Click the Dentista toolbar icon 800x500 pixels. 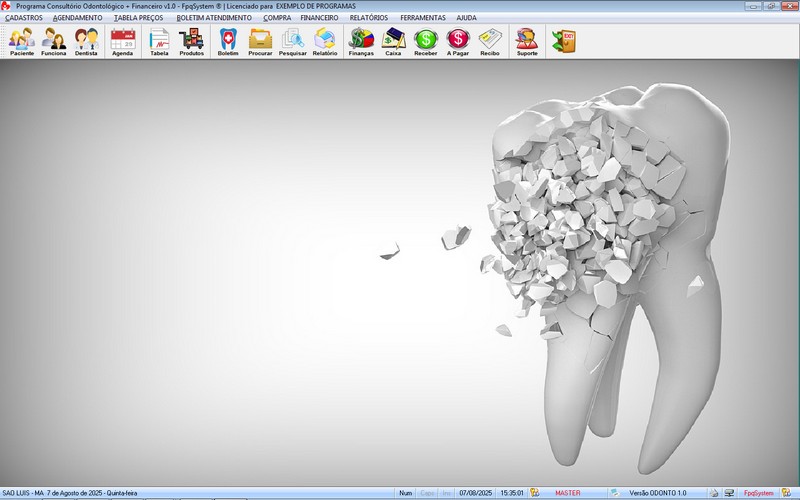point(86,40)
